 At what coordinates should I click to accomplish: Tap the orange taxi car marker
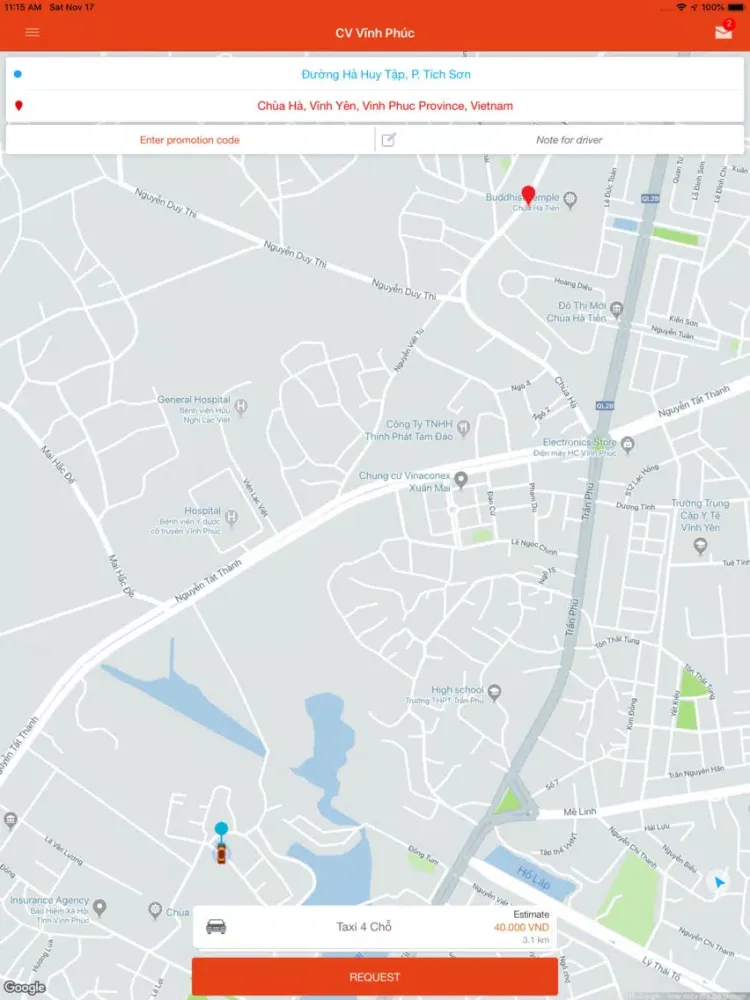pyautogui.click(x=221, y=853)
